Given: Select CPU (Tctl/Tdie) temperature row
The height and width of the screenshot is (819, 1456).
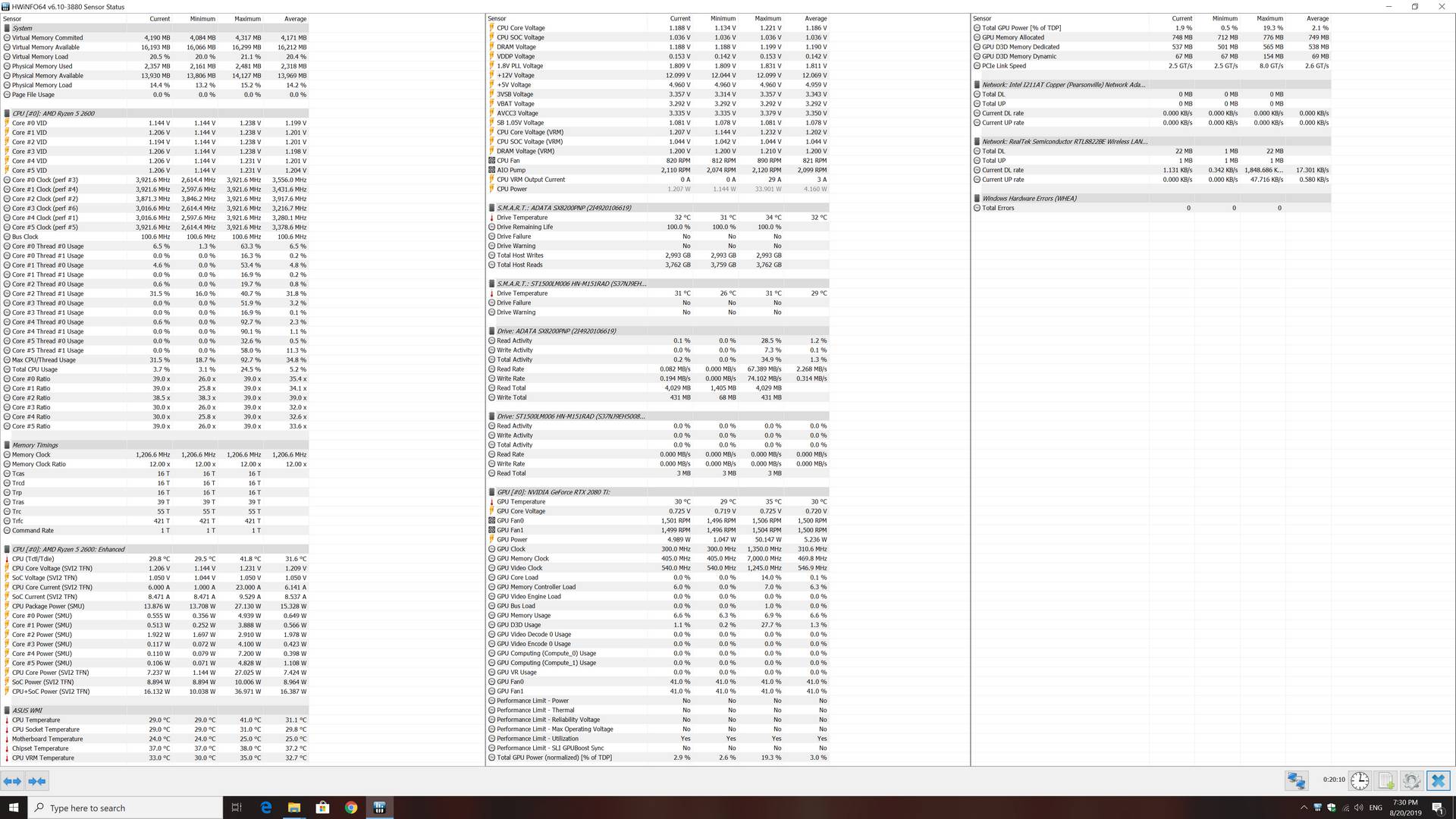Looking at the screenshot, I should coord(155,559).
